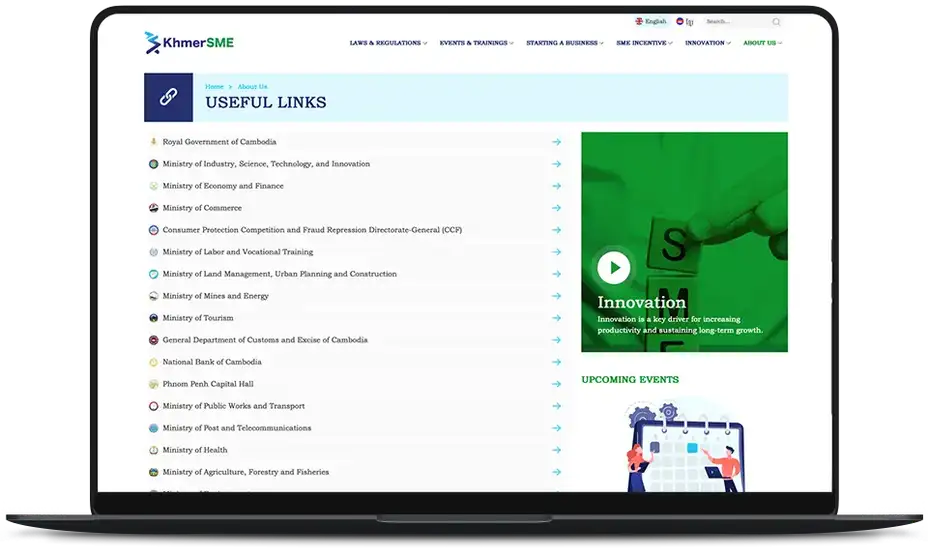The image size is (928, 556).
Task: Click the Royal Government of Cambodia emblem icon
Action: (153, 142)
